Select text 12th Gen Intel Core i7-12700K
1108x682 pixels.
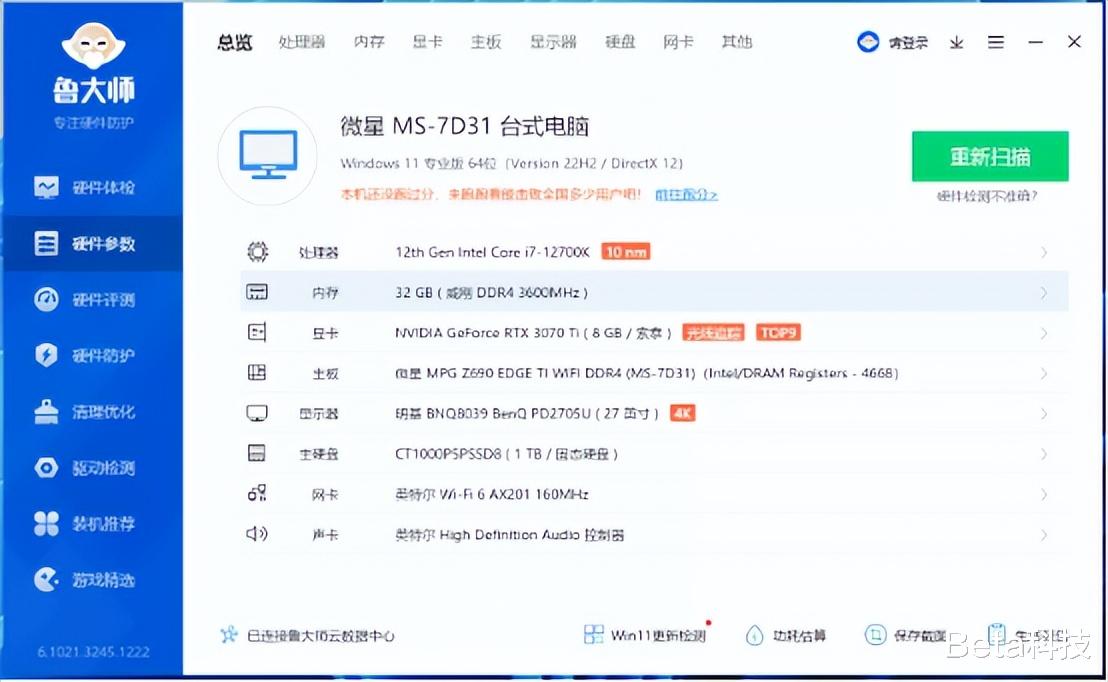pos(492,252)
